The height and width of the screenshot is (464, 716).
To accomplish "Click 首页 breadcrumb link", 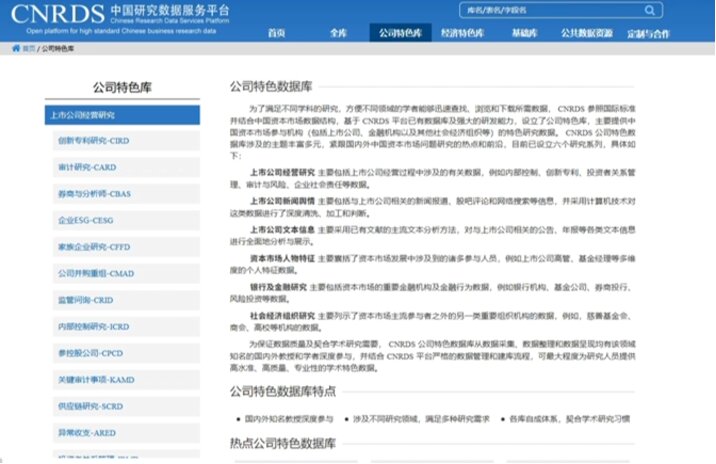I will point(29,48).
